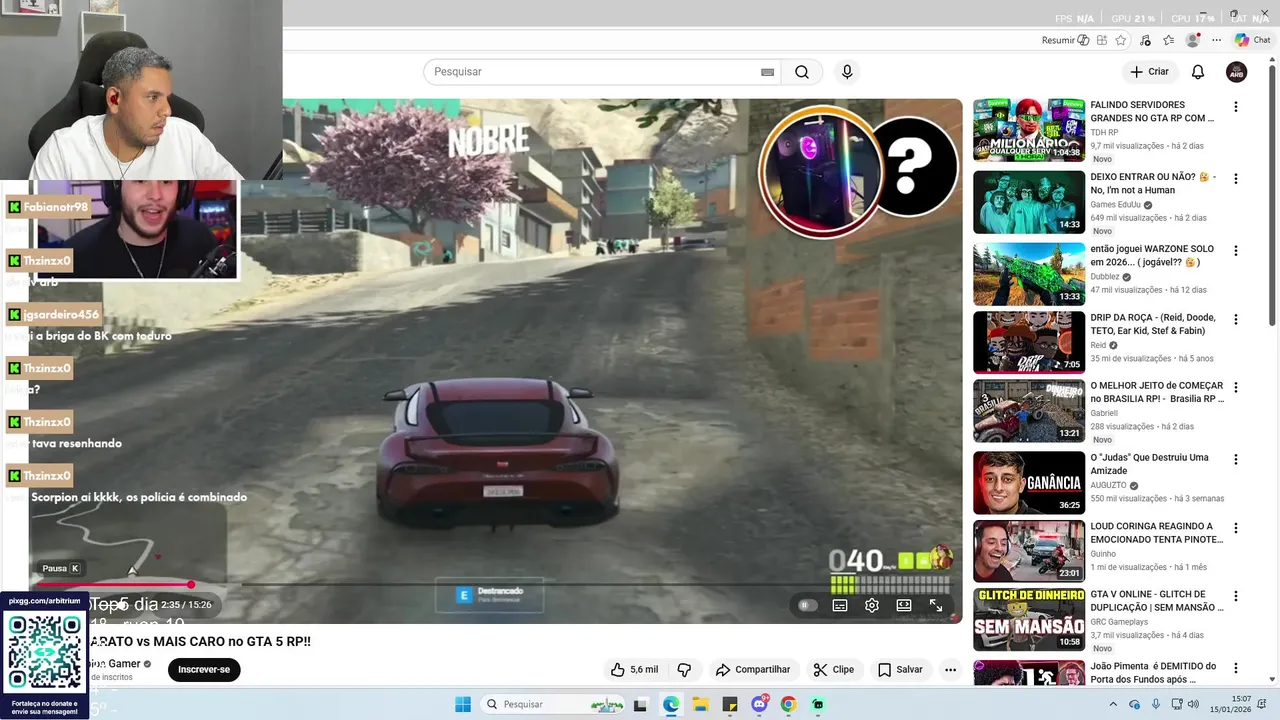Click the video progress bar scrubber

191,584
